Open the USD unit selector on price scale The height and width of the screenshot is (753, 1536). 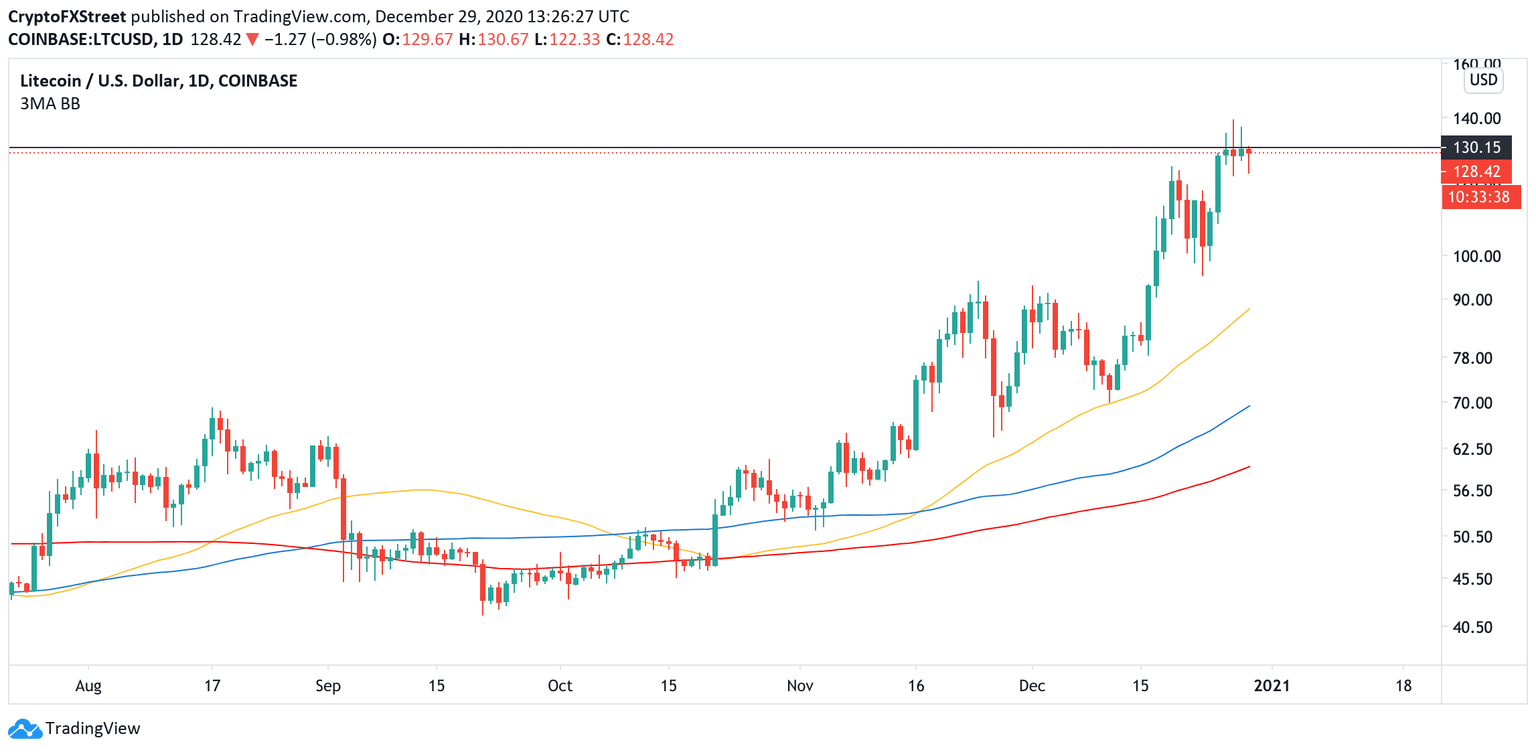click(1483, 78)
